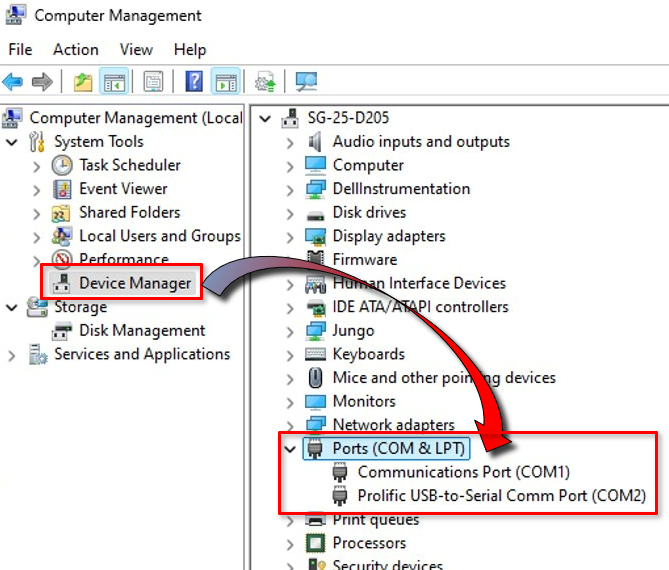Click the blue Help question mark icon
Screen dimensions: 669x570
tap(195, 81)
